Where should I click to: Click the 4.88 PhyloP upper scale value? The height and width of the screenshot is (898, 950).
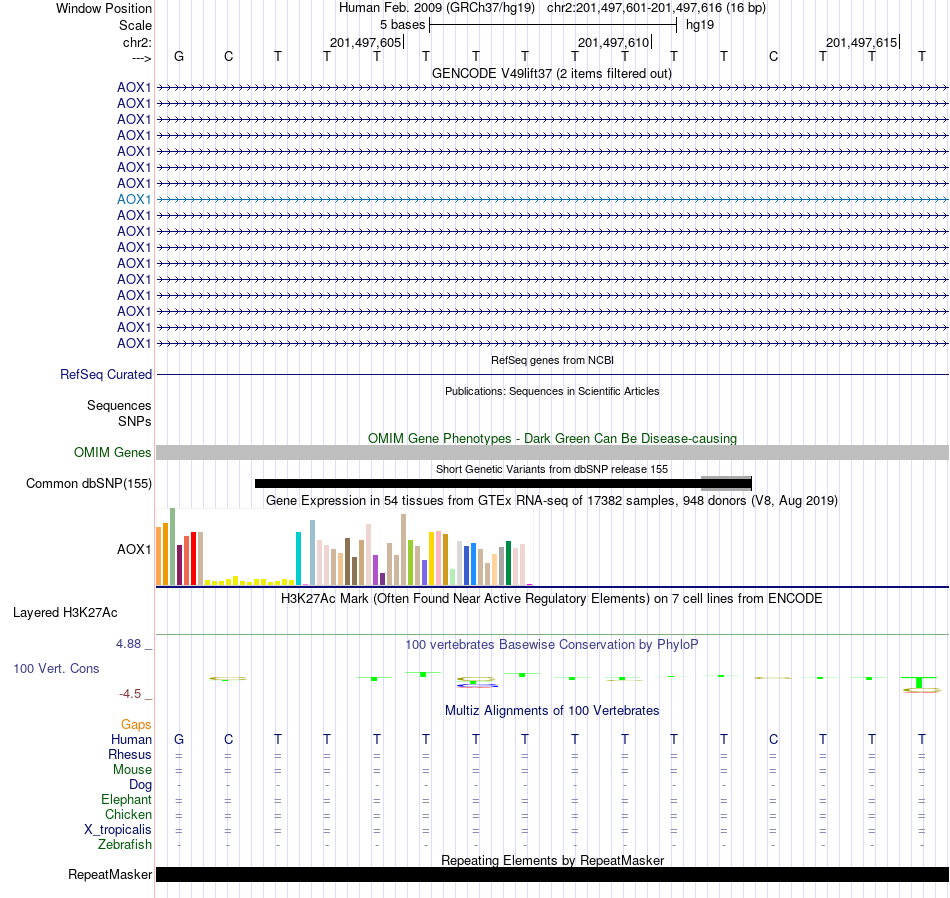pos(128,644)
